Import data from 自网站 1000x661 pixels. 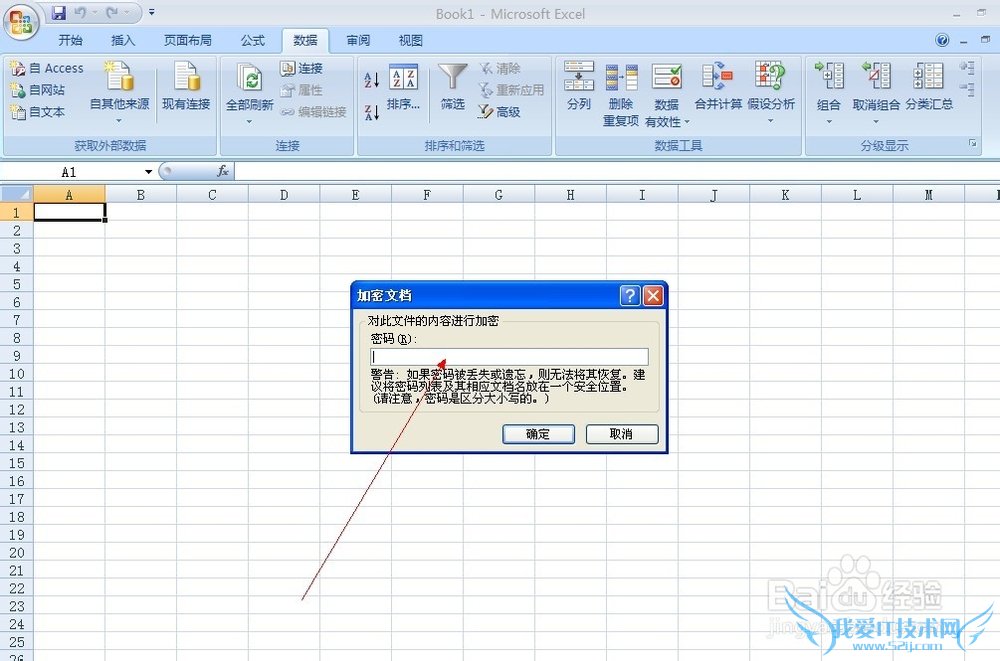[x=38, y=90]
